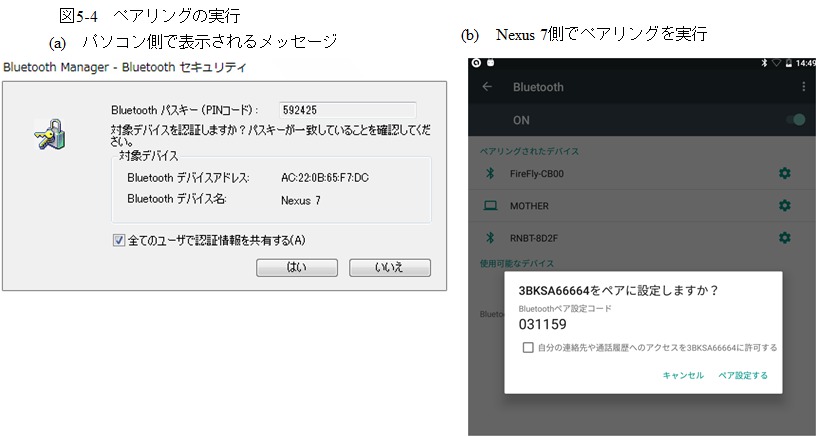Open settings gear for MOTHER
The image size is (816, 436).
784,205
